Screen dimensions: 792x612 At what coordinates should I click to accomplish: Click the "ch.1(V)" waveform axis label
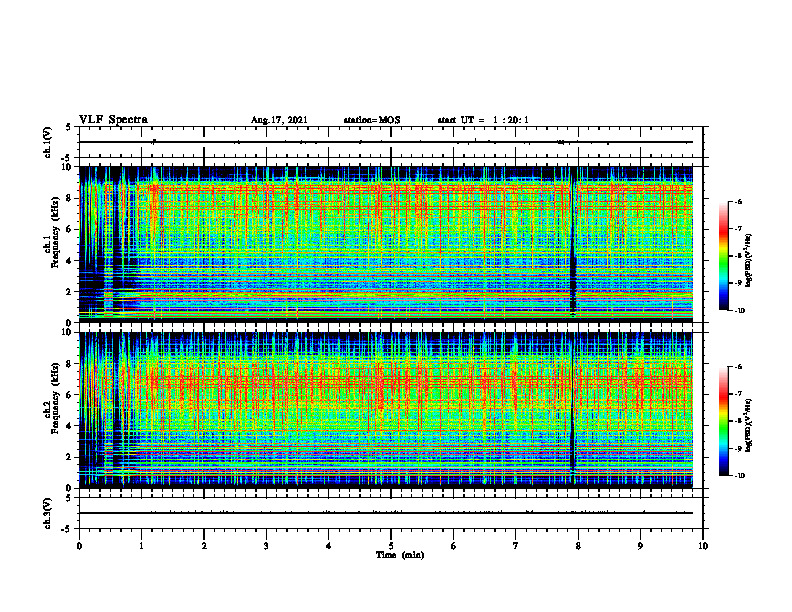[x=48, y=142]
